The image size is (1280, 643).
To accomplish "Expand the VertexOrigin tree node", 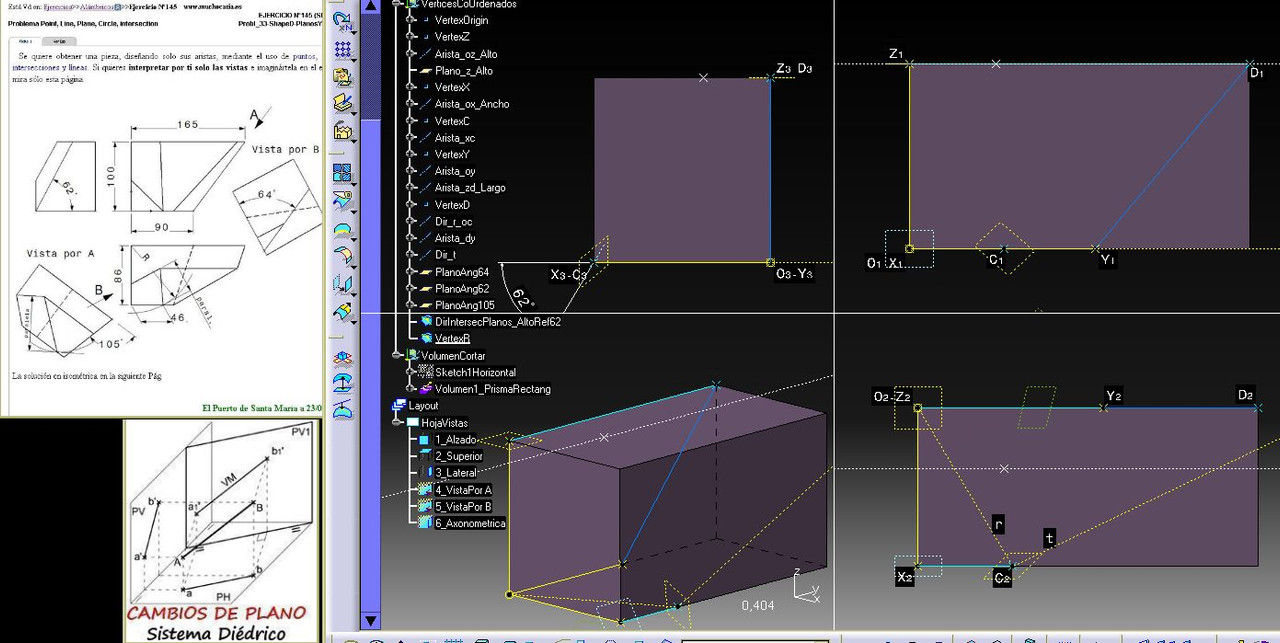I will click(x=410, y=20).
